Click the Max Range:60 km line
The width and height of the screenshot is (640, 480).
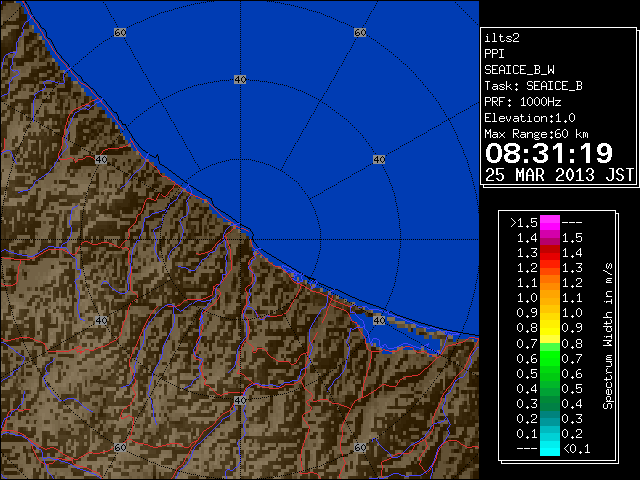pos(537,134)
